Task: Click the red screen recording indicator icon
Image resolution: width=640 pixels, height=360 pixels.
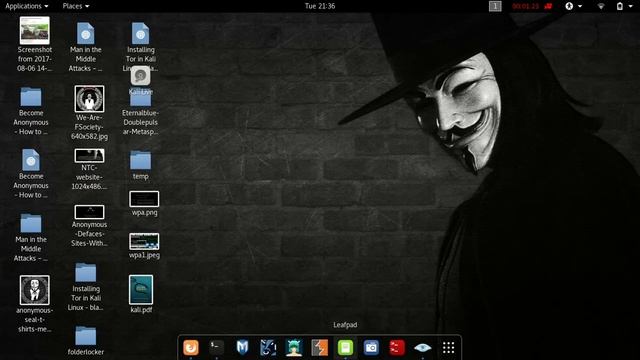Action: tap(548, 6)
